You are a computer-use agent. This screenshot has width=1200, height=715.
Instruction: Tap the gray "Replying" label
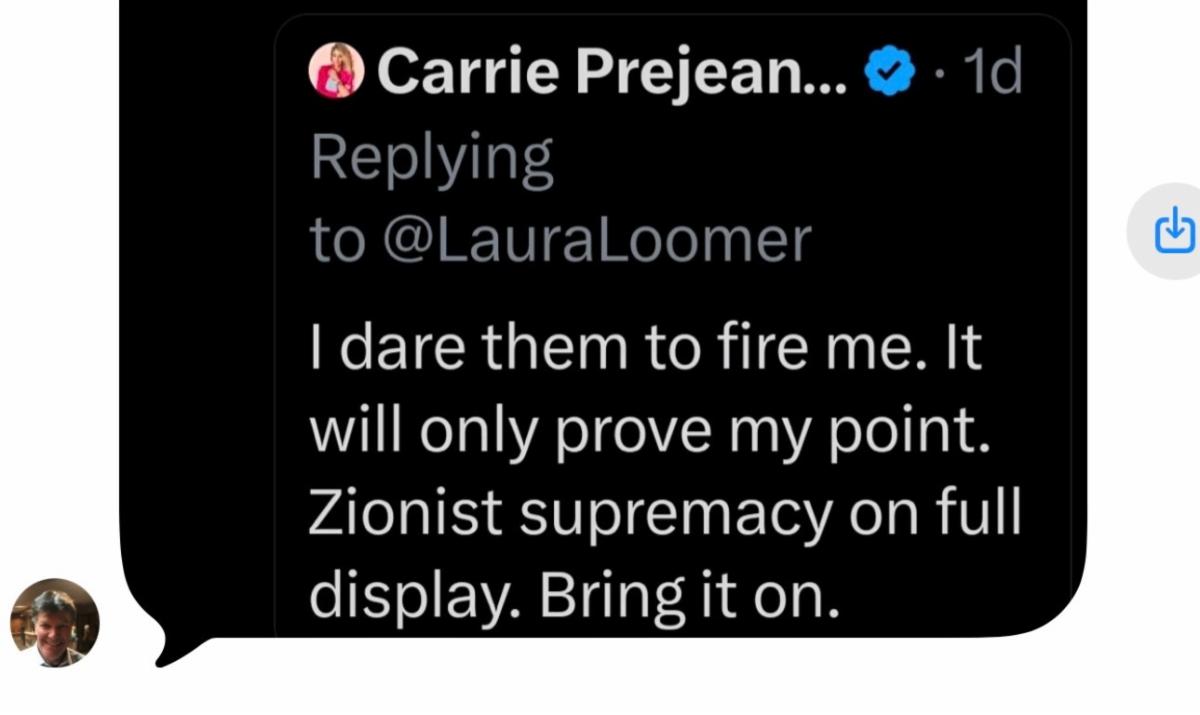click(x=431, y=158)
